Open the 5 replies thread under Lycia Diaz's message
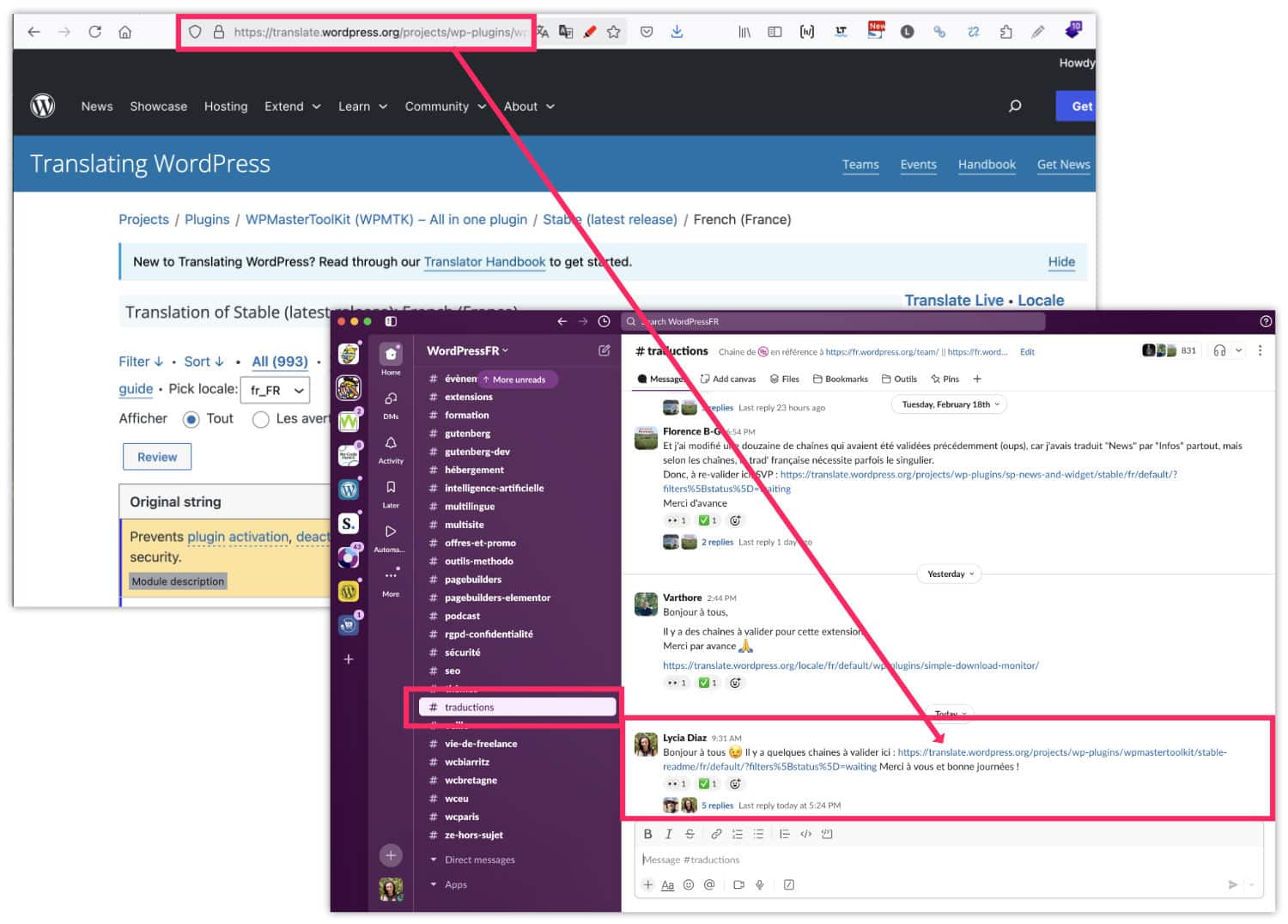The height and width of the screenshot is (924, 1288). click(x=717, y=805)
